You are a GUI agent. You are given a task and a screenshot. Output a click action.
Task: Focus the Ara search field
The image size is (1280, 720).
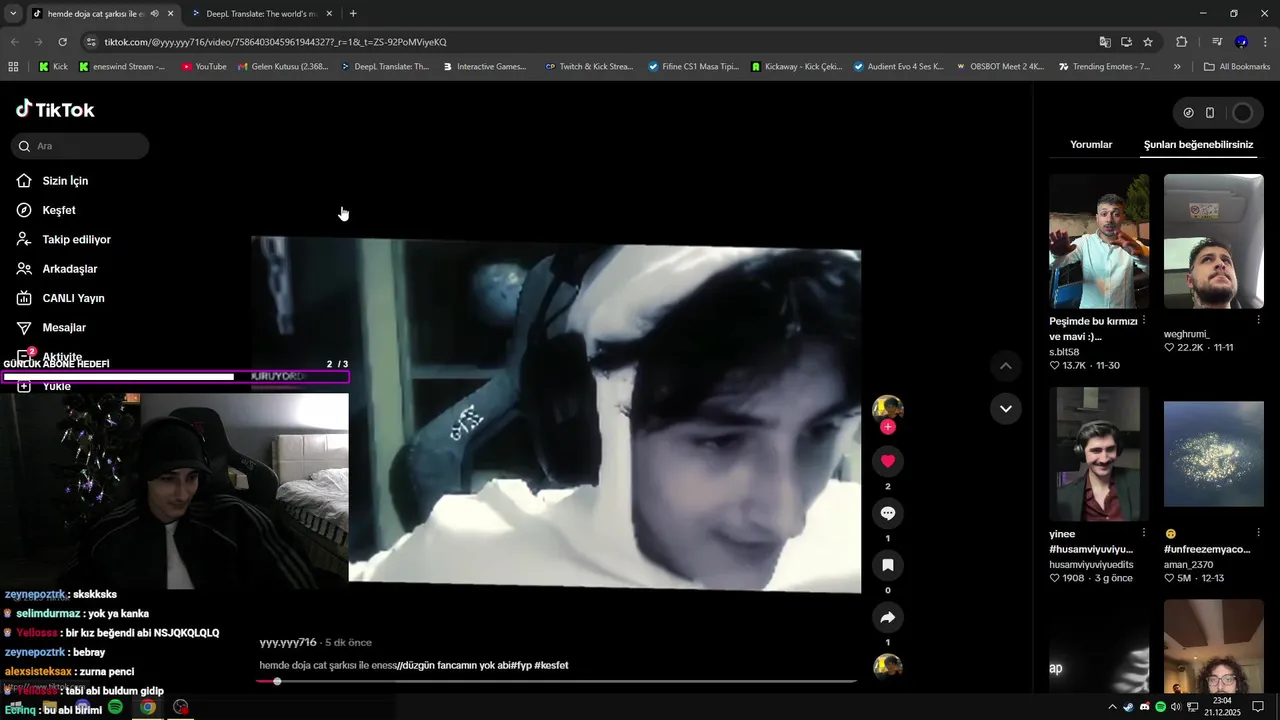point(80,146)
